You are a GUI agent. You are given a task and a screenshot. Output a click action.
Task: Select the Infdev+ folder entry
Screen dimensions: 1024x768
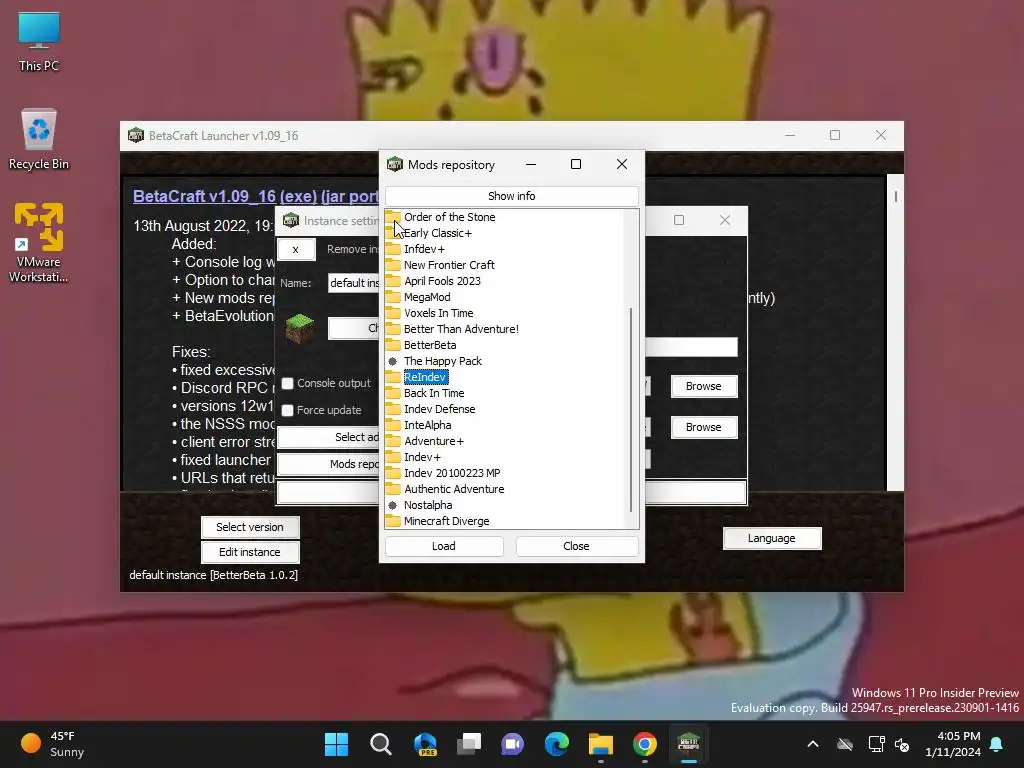tap(424, 249)
